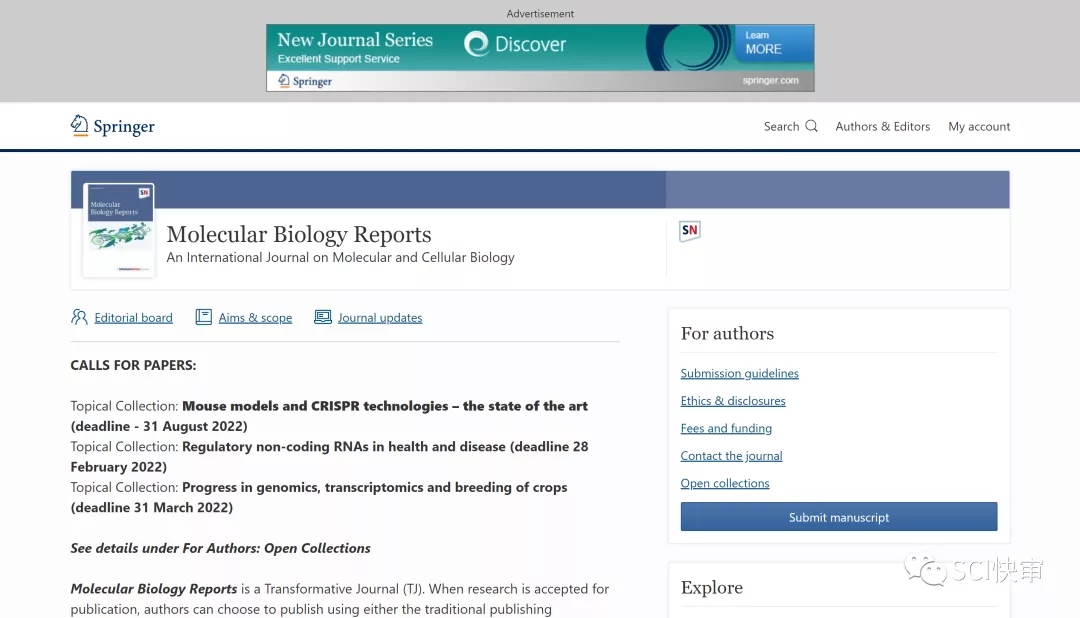Viewport: 1080px width, 618px height.
Task: Click the SN Springer Nature badge
Action: 689,231
